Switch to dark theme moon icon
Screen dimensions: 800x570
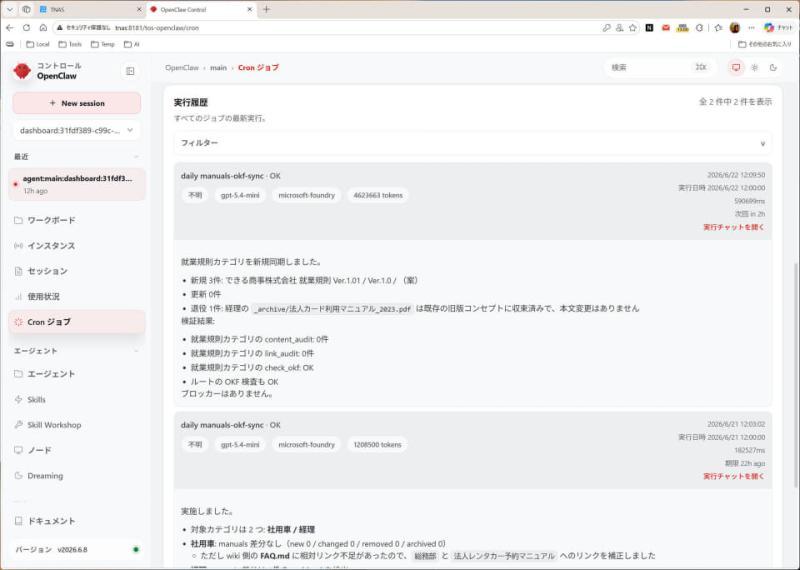click(773, 67)
